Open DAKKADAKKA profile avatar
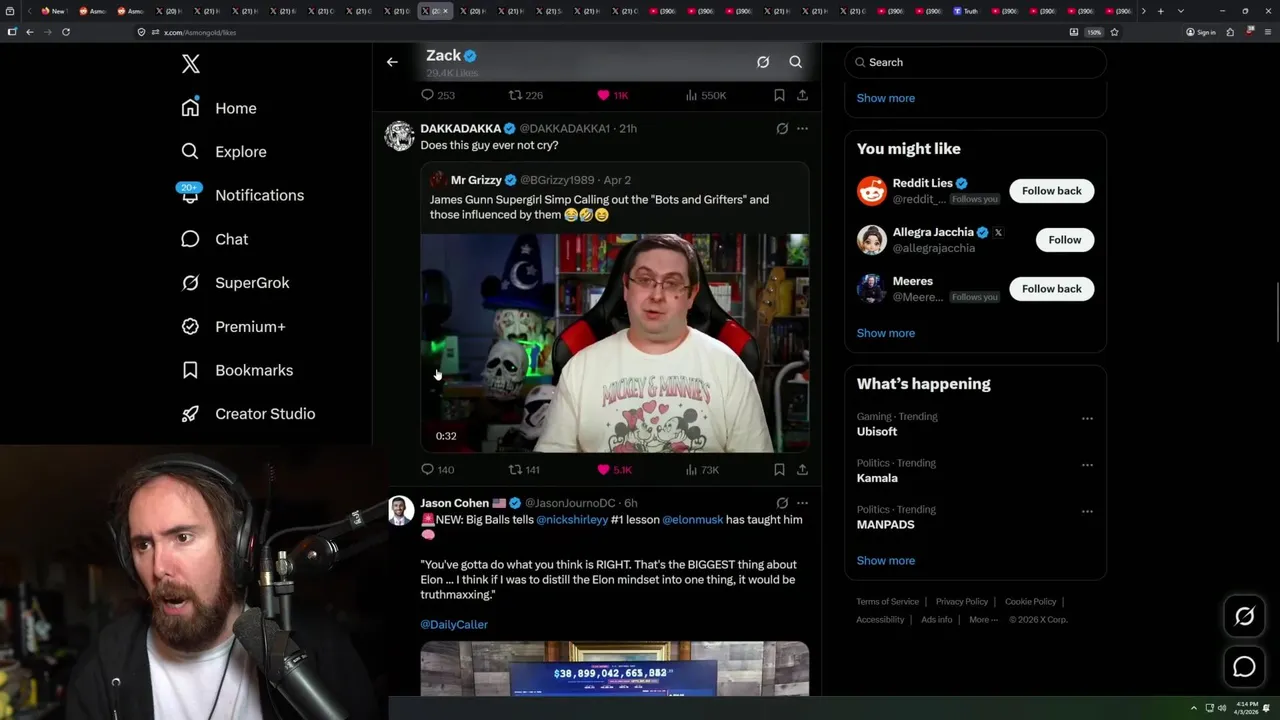 tap(400, 136)
